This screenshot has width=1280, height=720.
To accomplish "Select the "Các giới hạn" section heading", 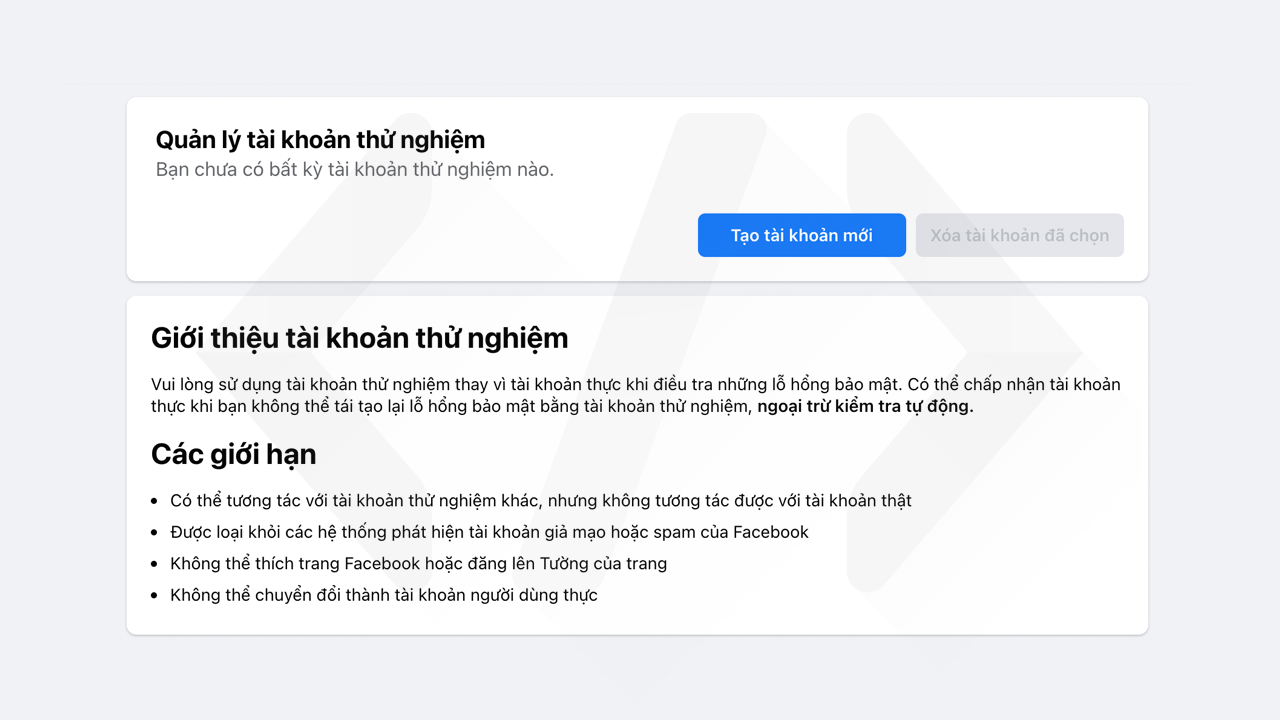I will pos(233,454).
